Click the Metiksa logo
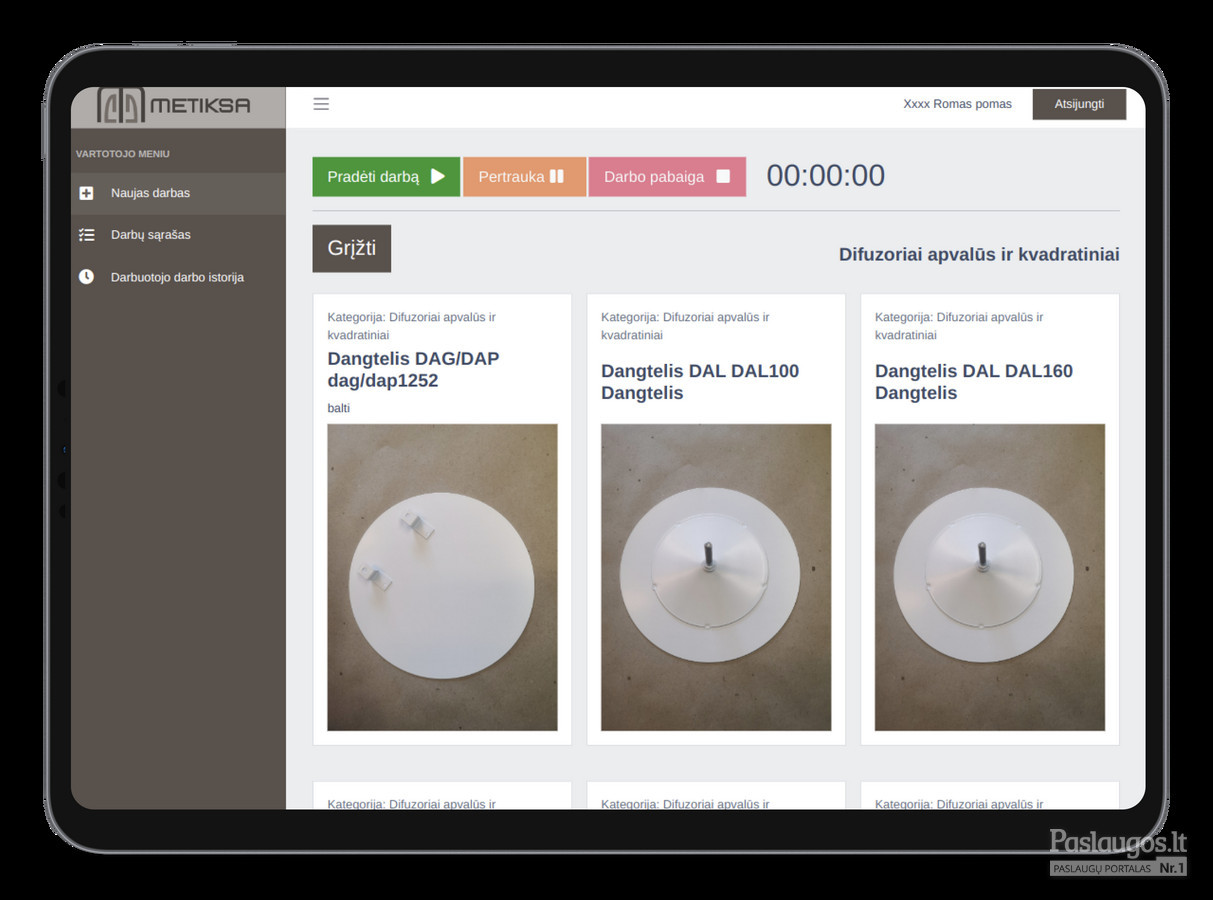The height and width of the screenshot is (900, 1213). [x=174, y=106]
